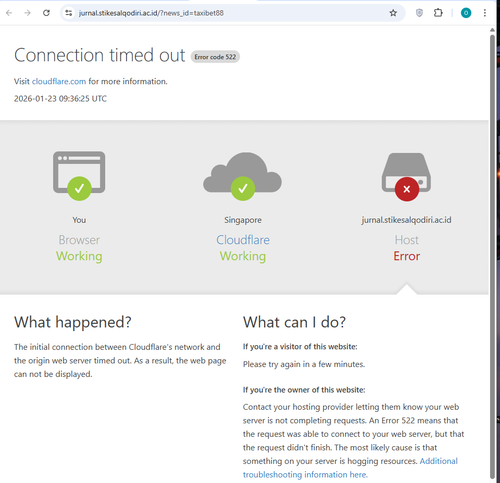Click the What can I do? heading

click(294, 322)
